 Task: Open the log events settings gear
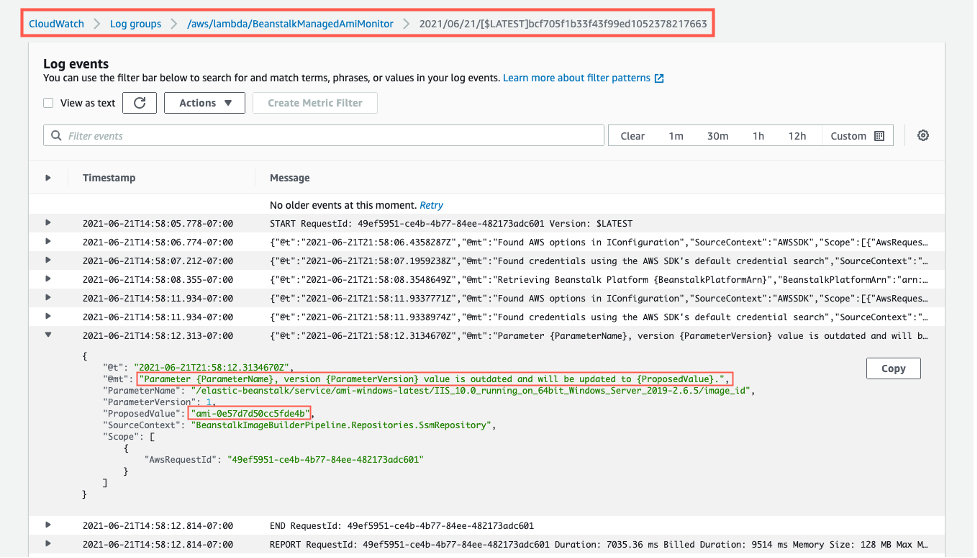point(923,135)
